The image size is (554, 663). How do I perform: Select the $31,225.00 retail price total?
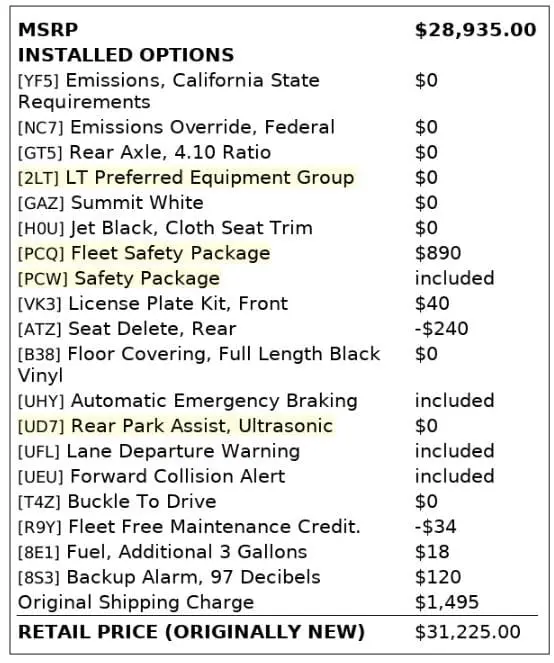click(467, 632)
